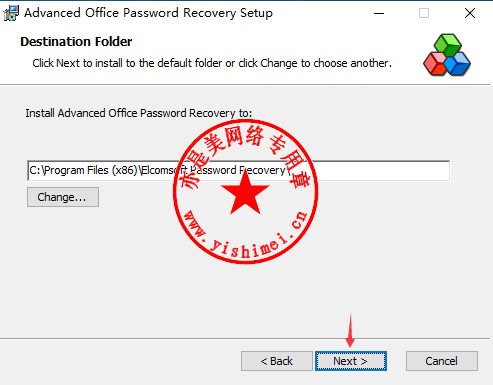Click the Destination Folder heading

point(76,42)
